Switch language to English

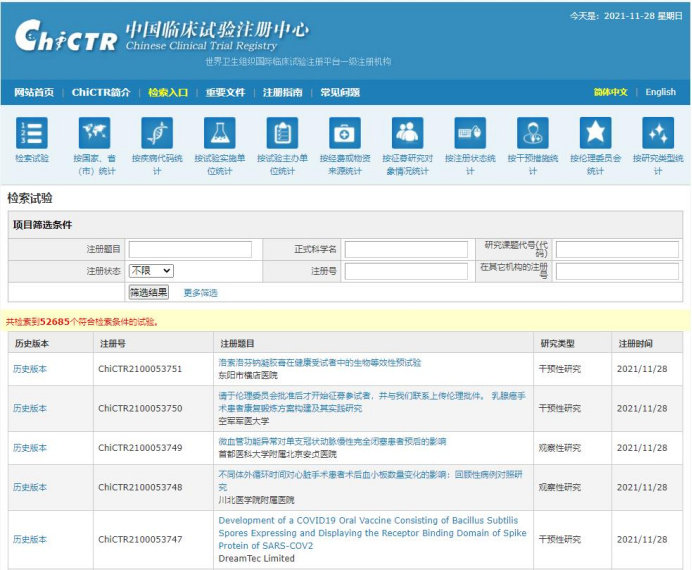660,92
